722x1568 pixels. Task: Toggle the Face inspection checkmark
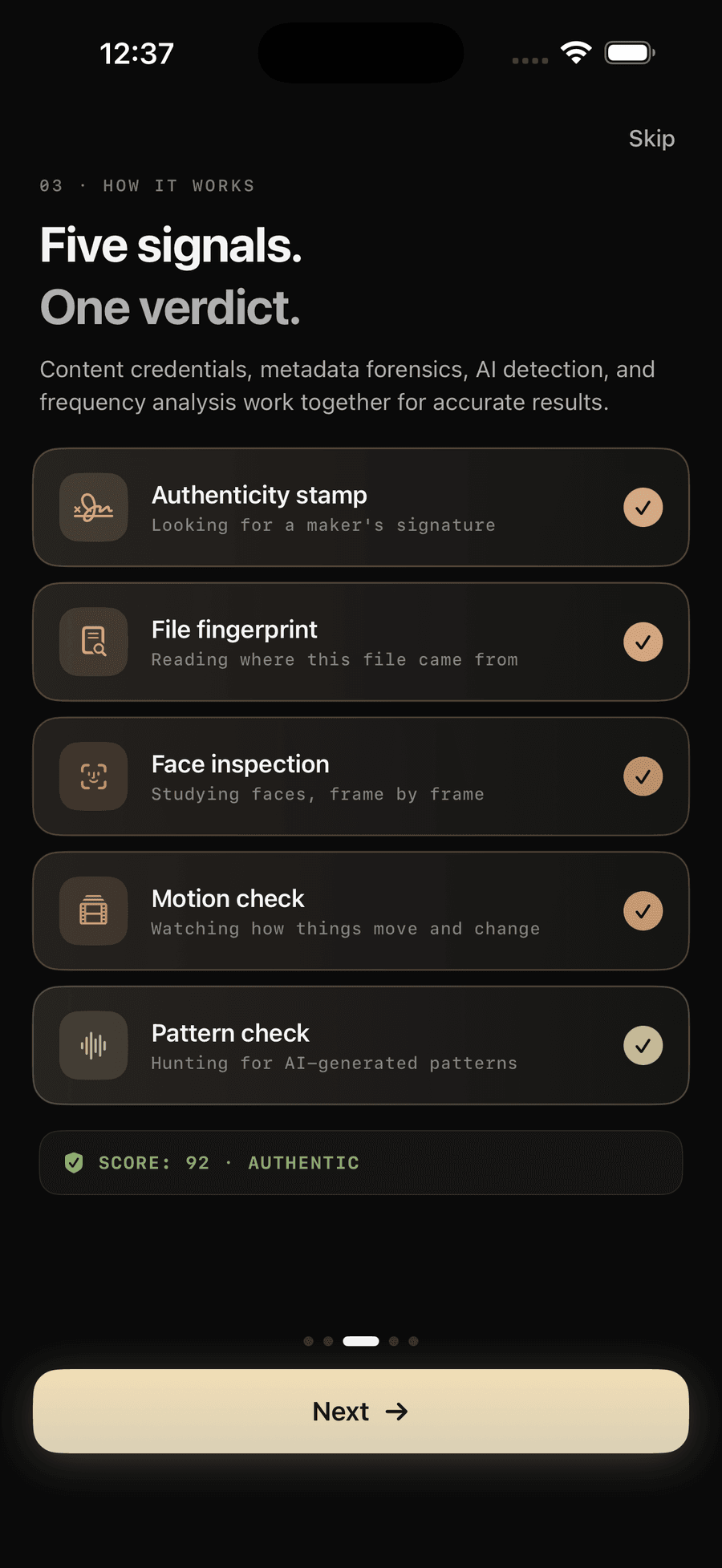coord(643,776)
